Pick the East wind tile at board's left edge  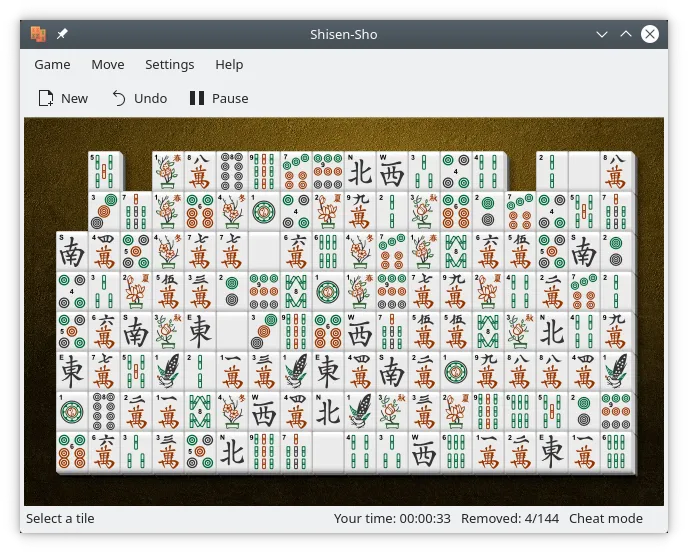72,372
